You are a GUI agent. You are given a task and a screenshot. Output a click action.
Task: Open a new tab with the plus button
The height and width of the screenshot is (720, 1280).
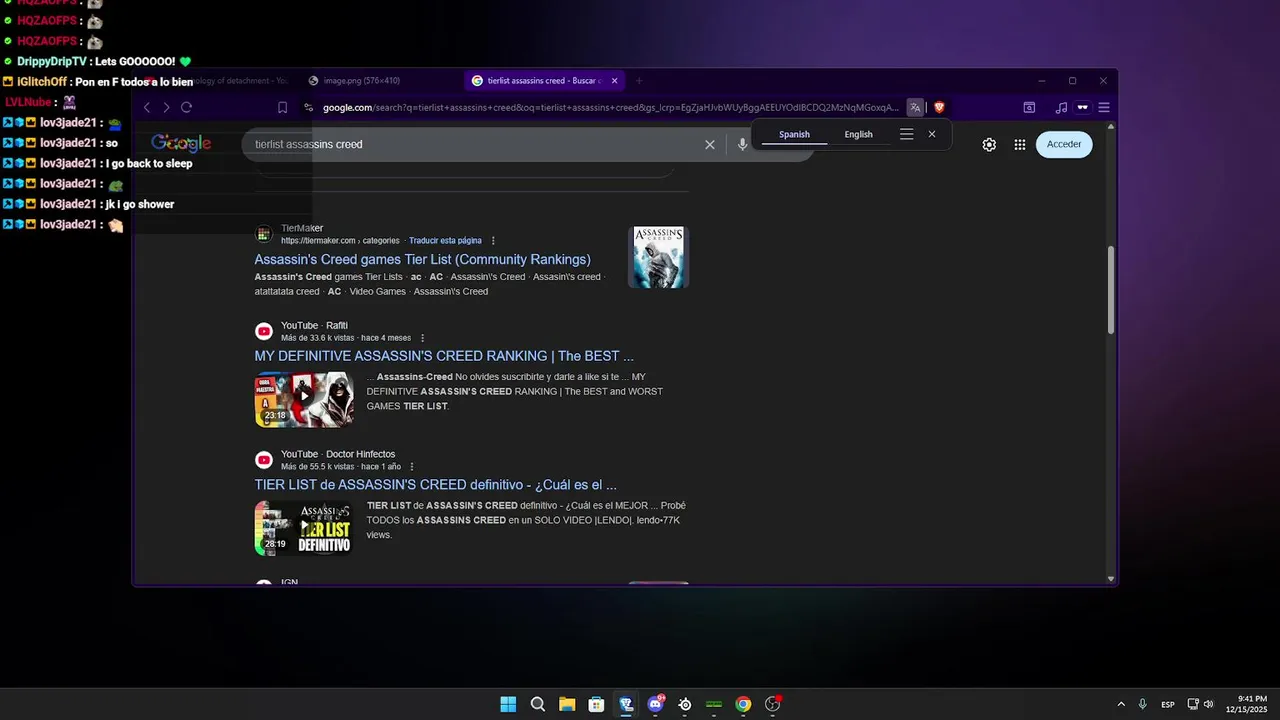pyautogui.click(x=639, y=81)
